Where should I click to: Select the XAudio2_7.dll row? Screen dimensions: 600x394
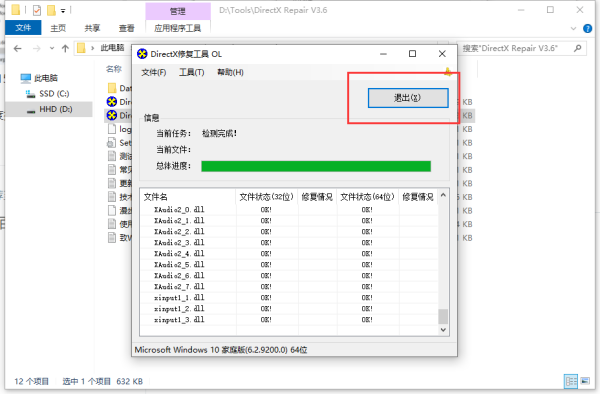[x=289, y=287]
